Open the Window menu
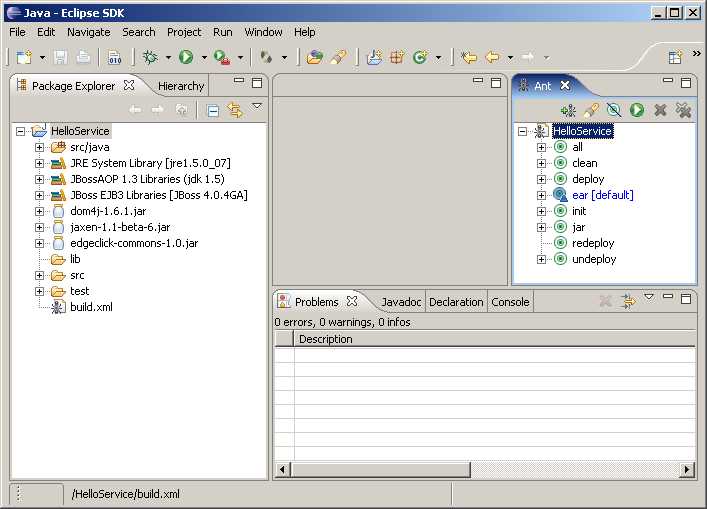 [263, 32]
